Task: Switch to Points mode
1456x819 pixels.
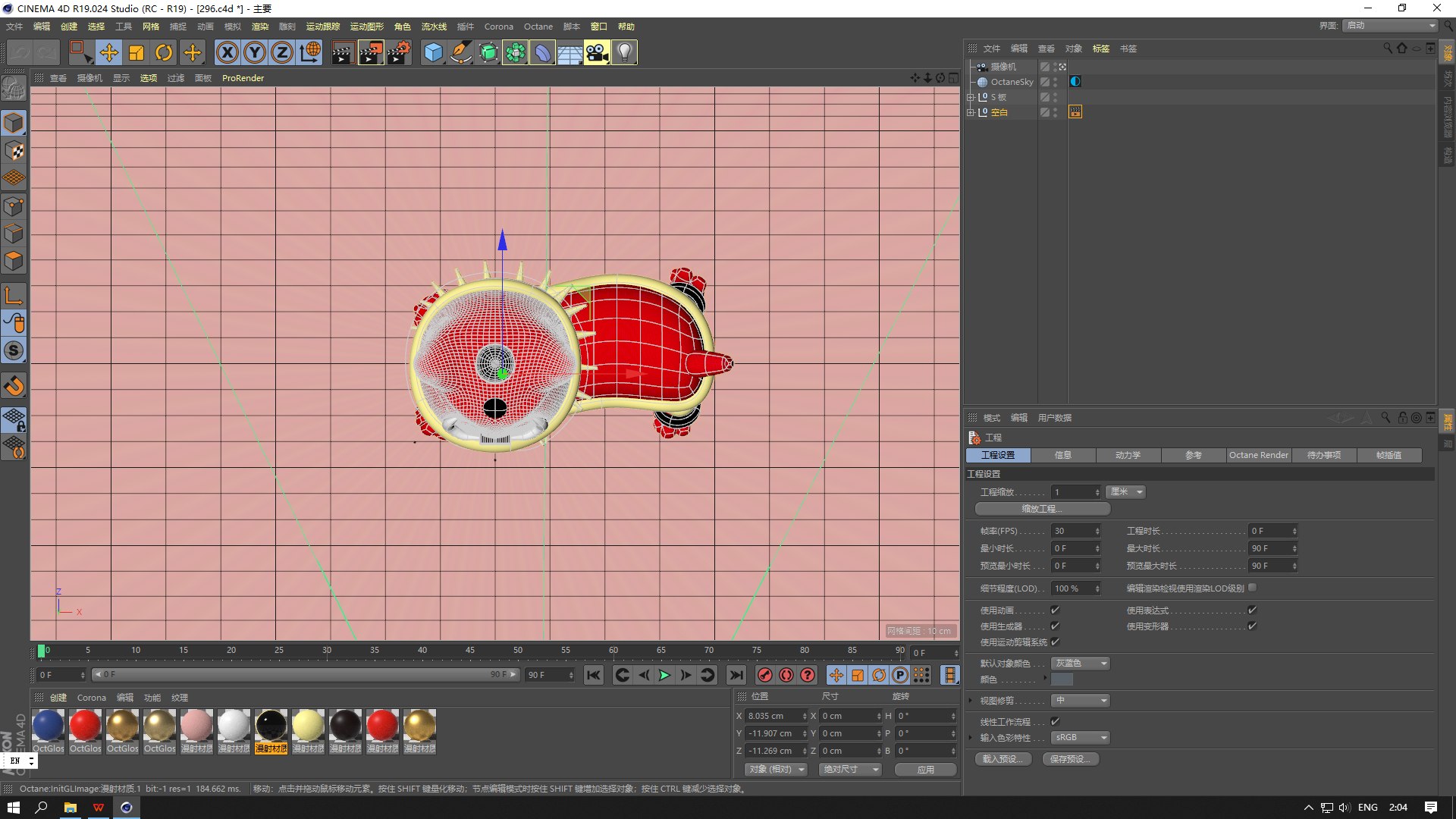Action: point(14,206)
